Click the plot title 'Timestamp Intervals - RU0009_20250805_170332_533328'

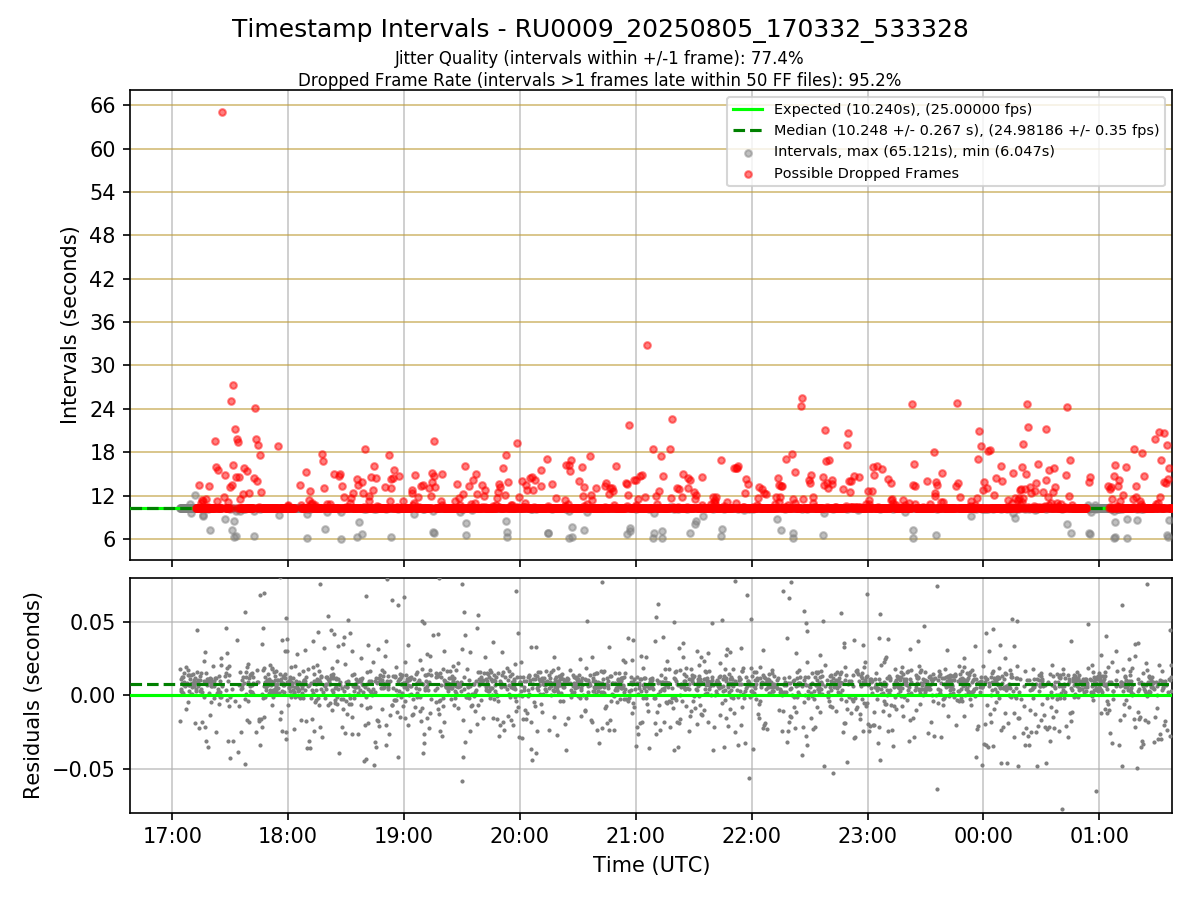tap(600, 29)
